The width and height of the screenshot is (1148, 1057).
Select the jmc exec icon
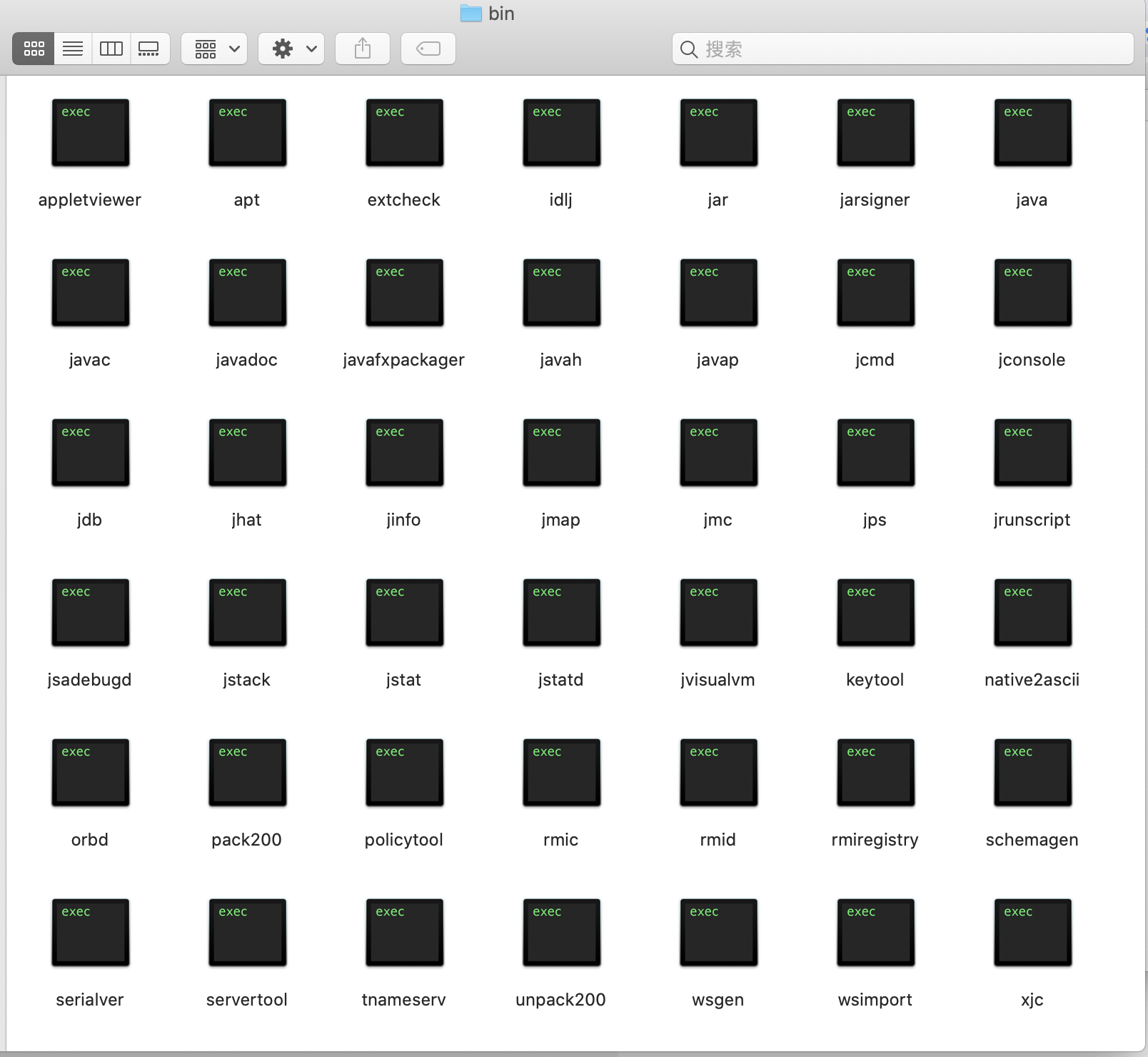719,453
